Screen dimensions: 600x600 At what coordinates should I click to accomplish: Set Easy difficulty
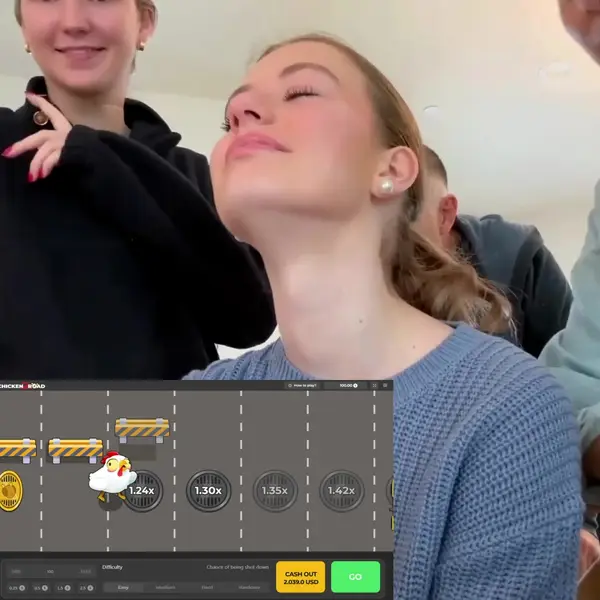(x=123, y=587)
